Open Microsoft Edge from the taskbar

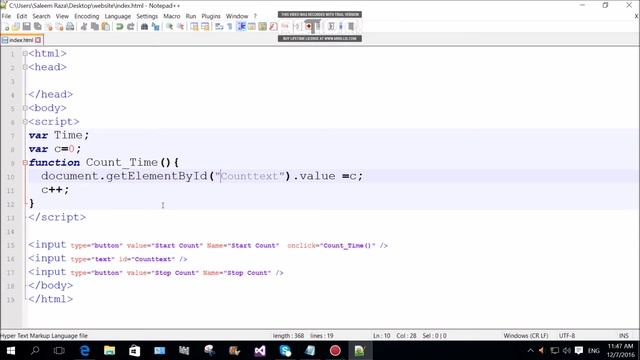click(84, 351)
